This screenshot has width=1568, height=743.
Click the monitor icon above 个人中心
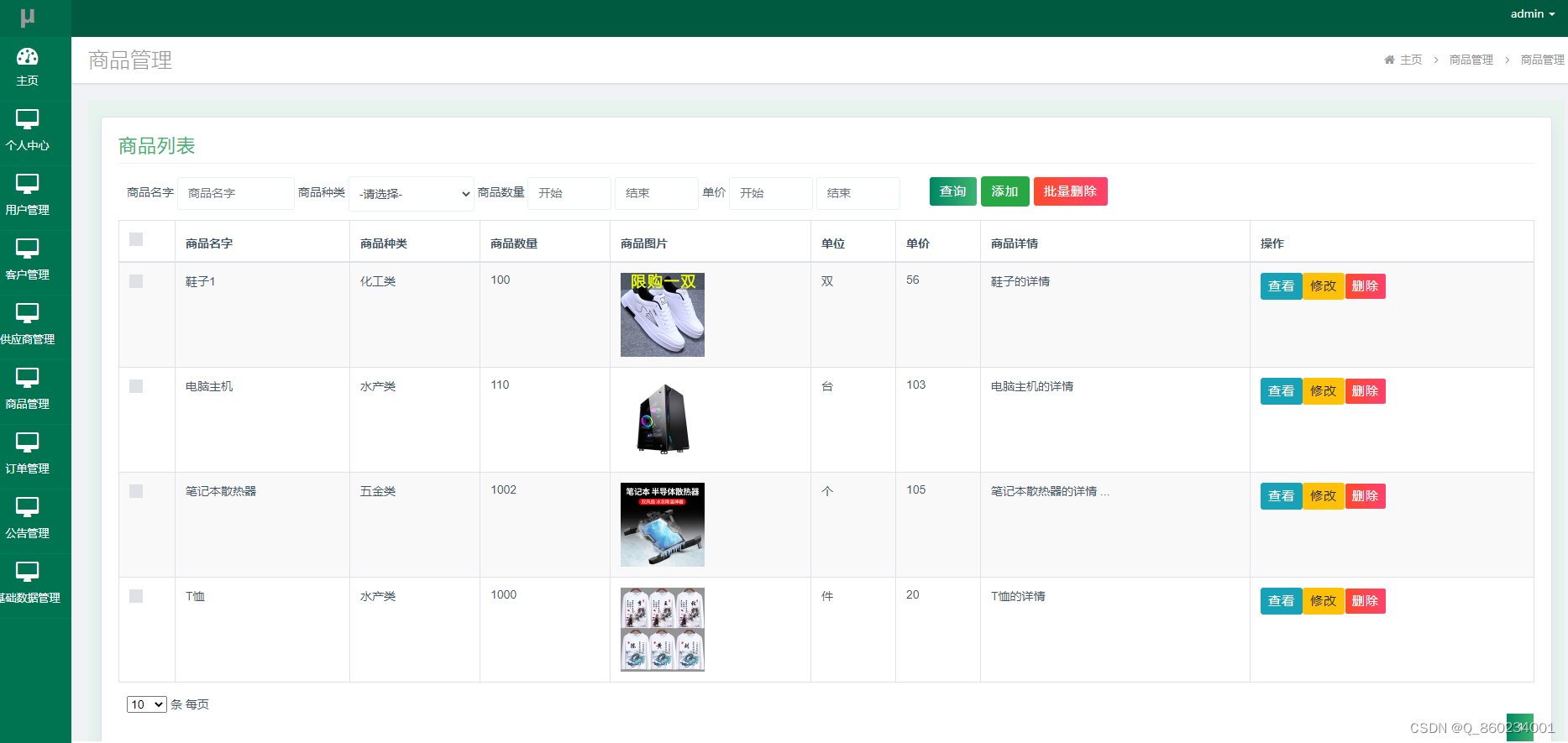tap(28, 119)
